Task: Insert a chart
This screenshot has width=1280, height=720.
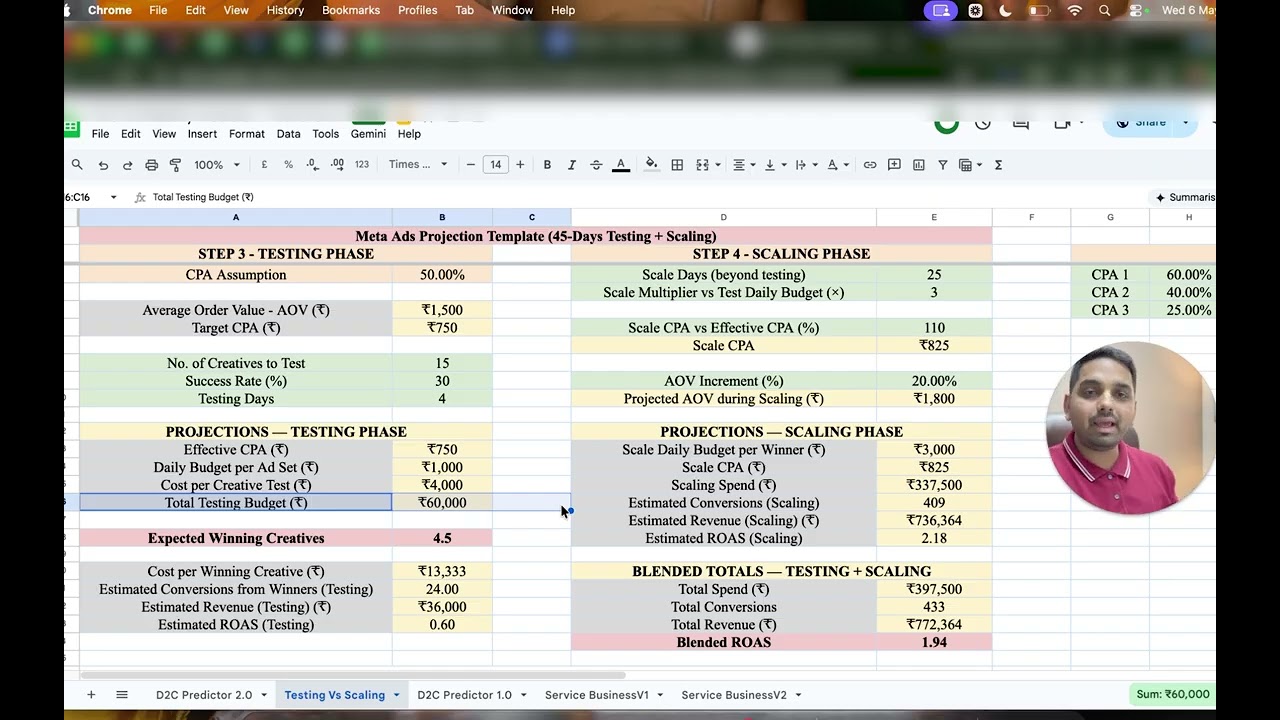Action: pyautogui.click(x=918, y=165)
